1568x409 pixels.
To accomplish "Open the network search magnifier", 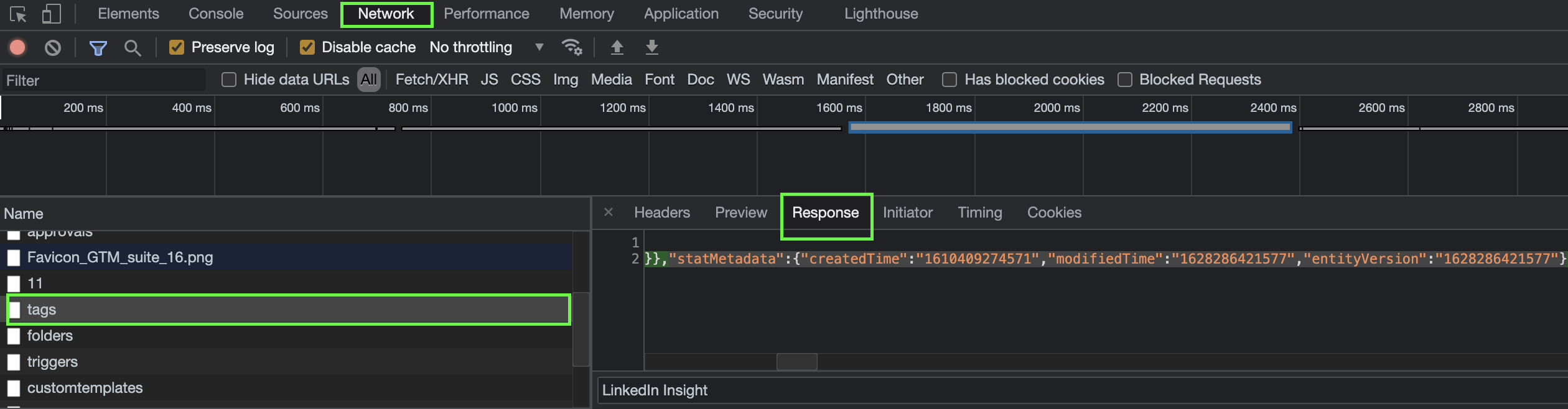I will [x=133, y=48].
